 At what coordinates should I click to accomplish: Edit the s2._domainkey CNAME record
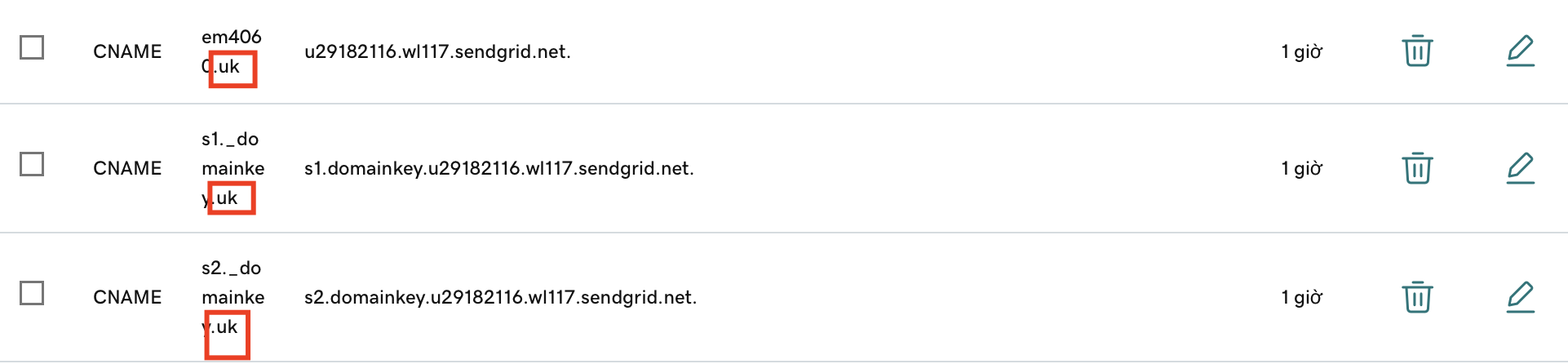click(1520, 297)
